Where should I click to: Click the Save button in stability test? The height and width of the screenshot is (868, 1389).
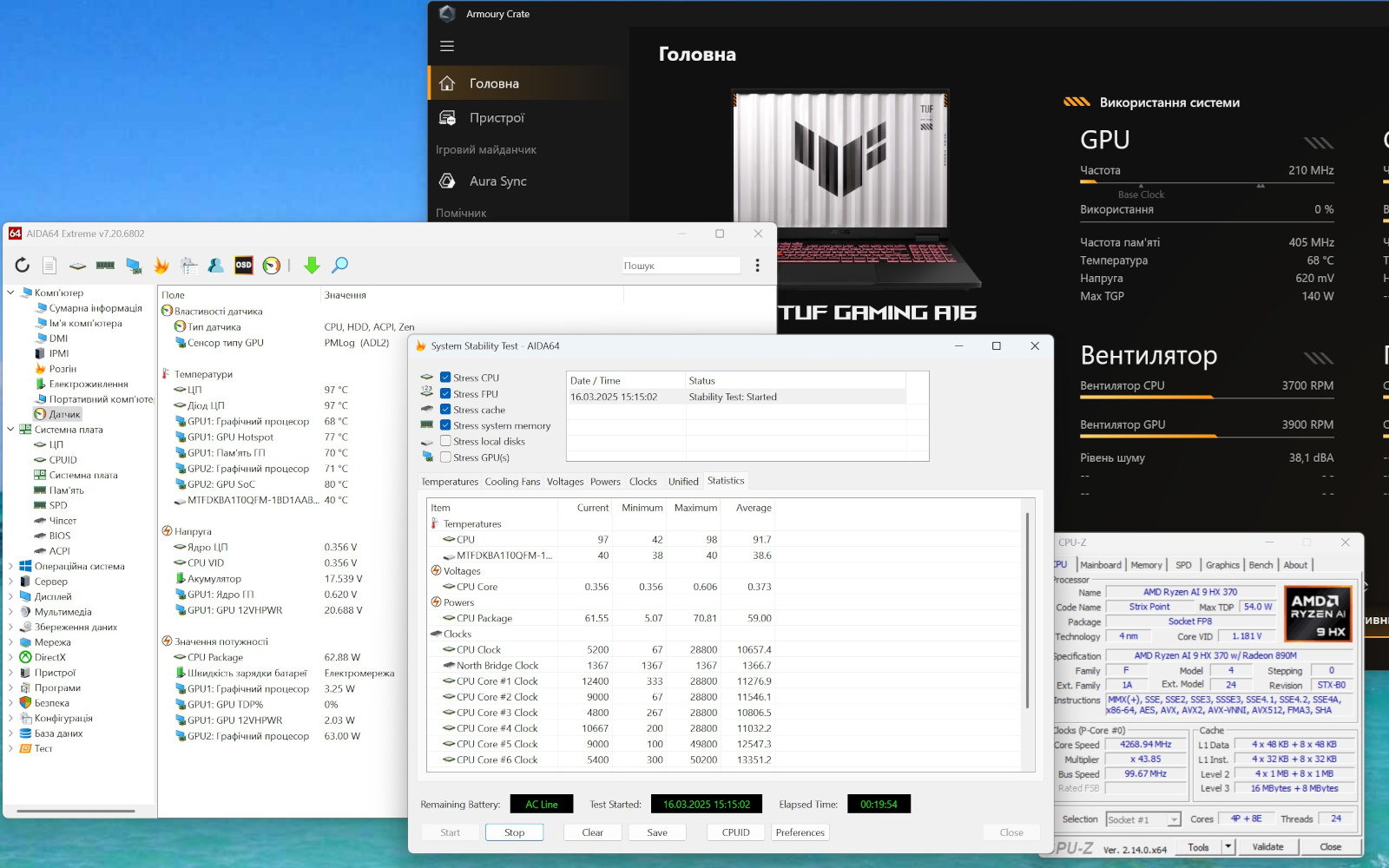[x=657, y=832]
